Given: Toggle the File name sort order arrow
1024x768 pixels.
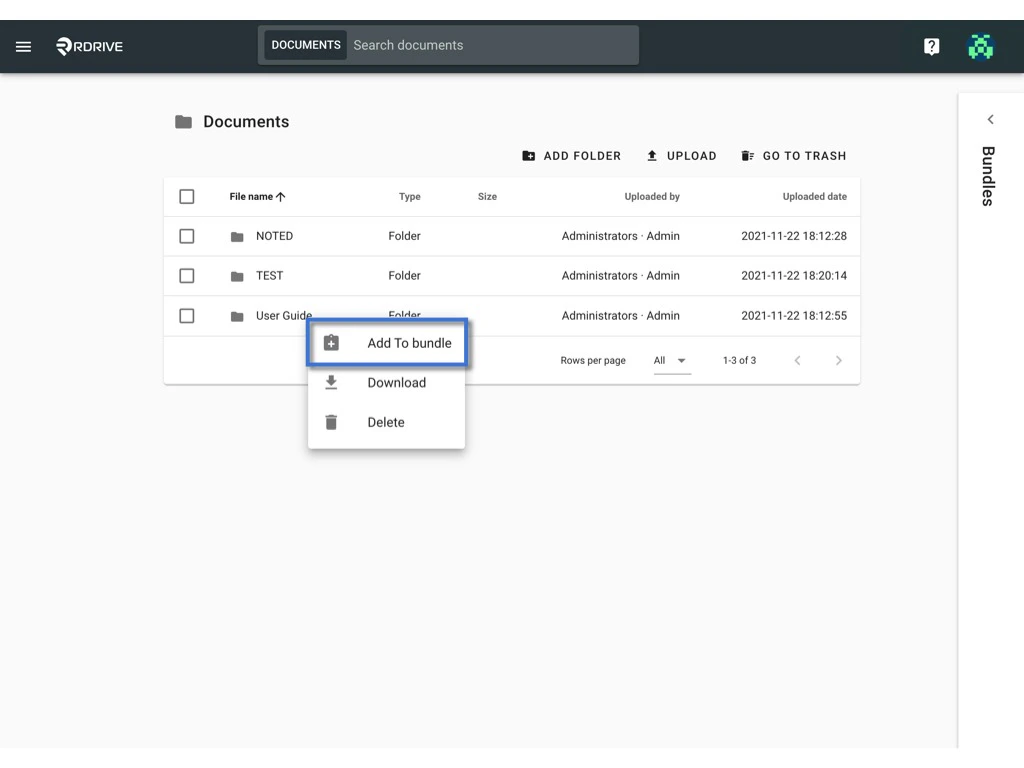Looking at the screenshot, I should [x=283, y=196].
